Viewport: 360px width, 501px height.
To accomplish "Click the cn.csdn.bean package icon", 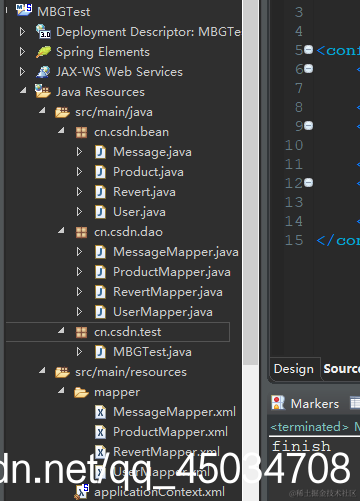I will coord(81,132).
